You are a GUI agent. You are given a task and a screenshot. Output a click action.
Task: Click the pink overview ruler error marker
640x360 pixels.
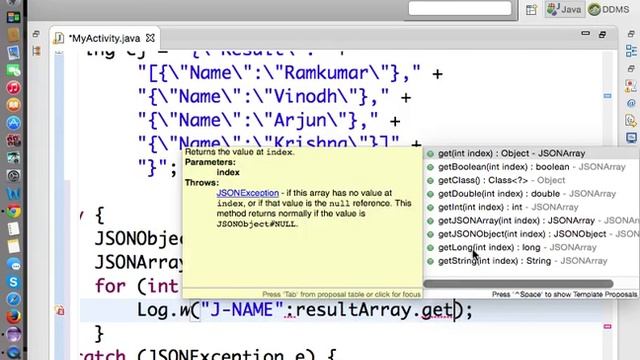607,327
